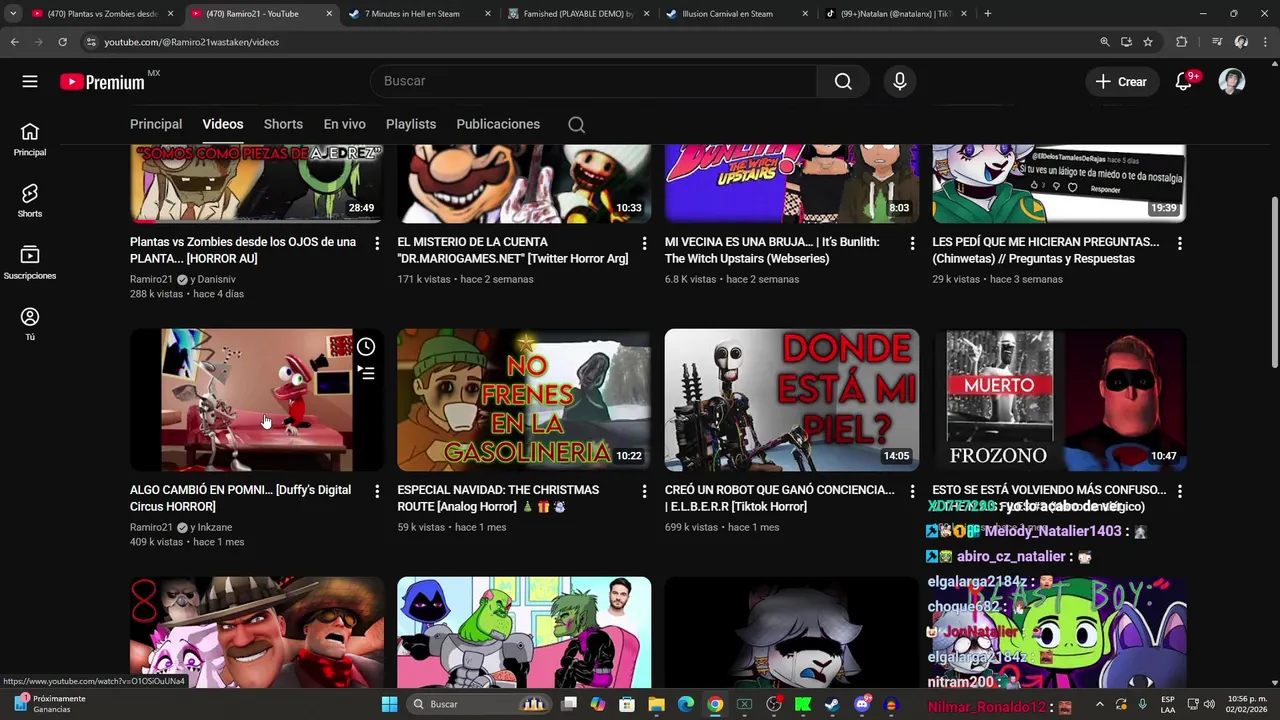Open options for ALGO CAMBIÓ EN POMNI video
This screenshot has height=720, width=1280.
click(x=377, y=491)
